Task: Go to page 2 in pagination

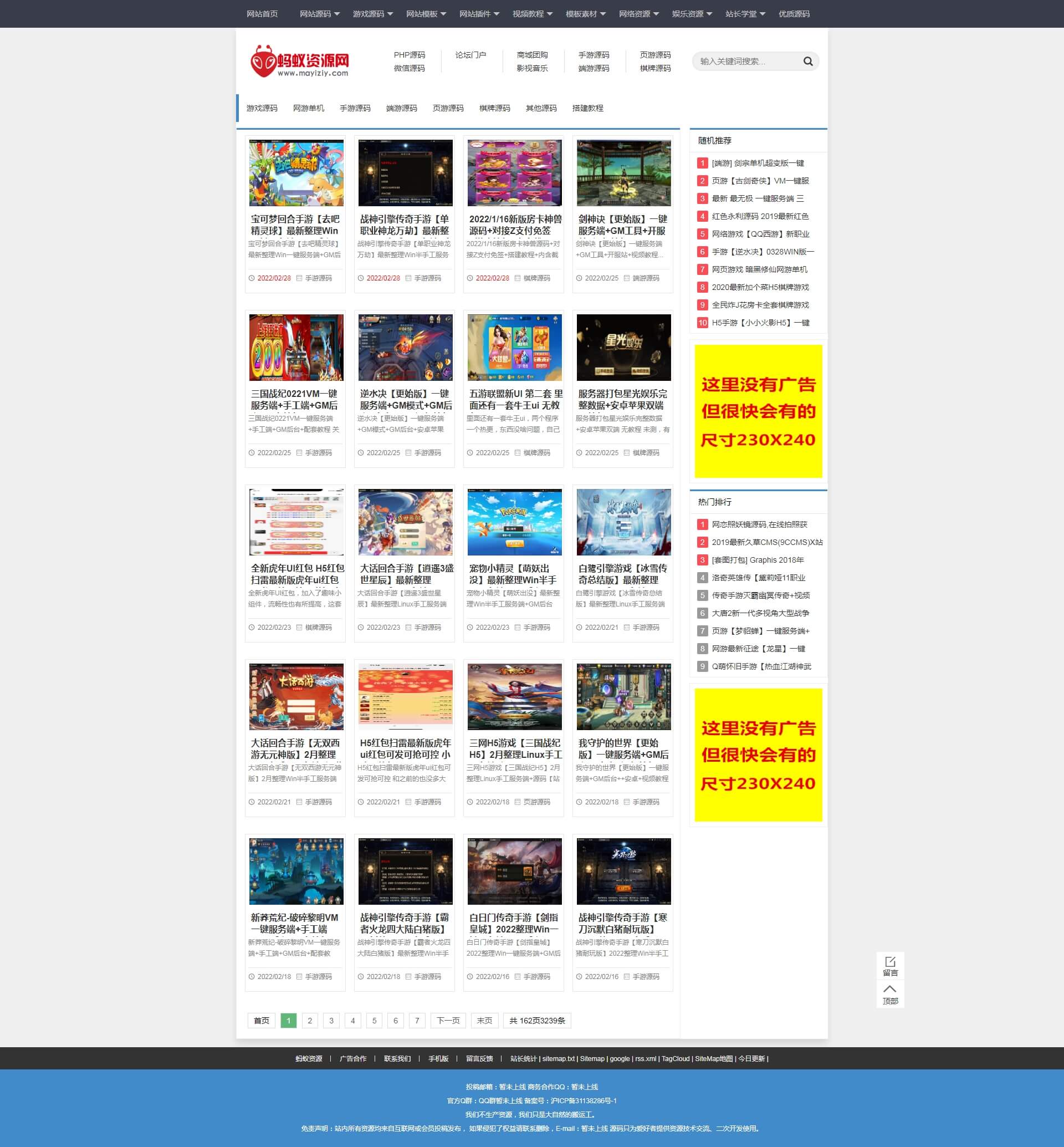Action: [310, 1020]
